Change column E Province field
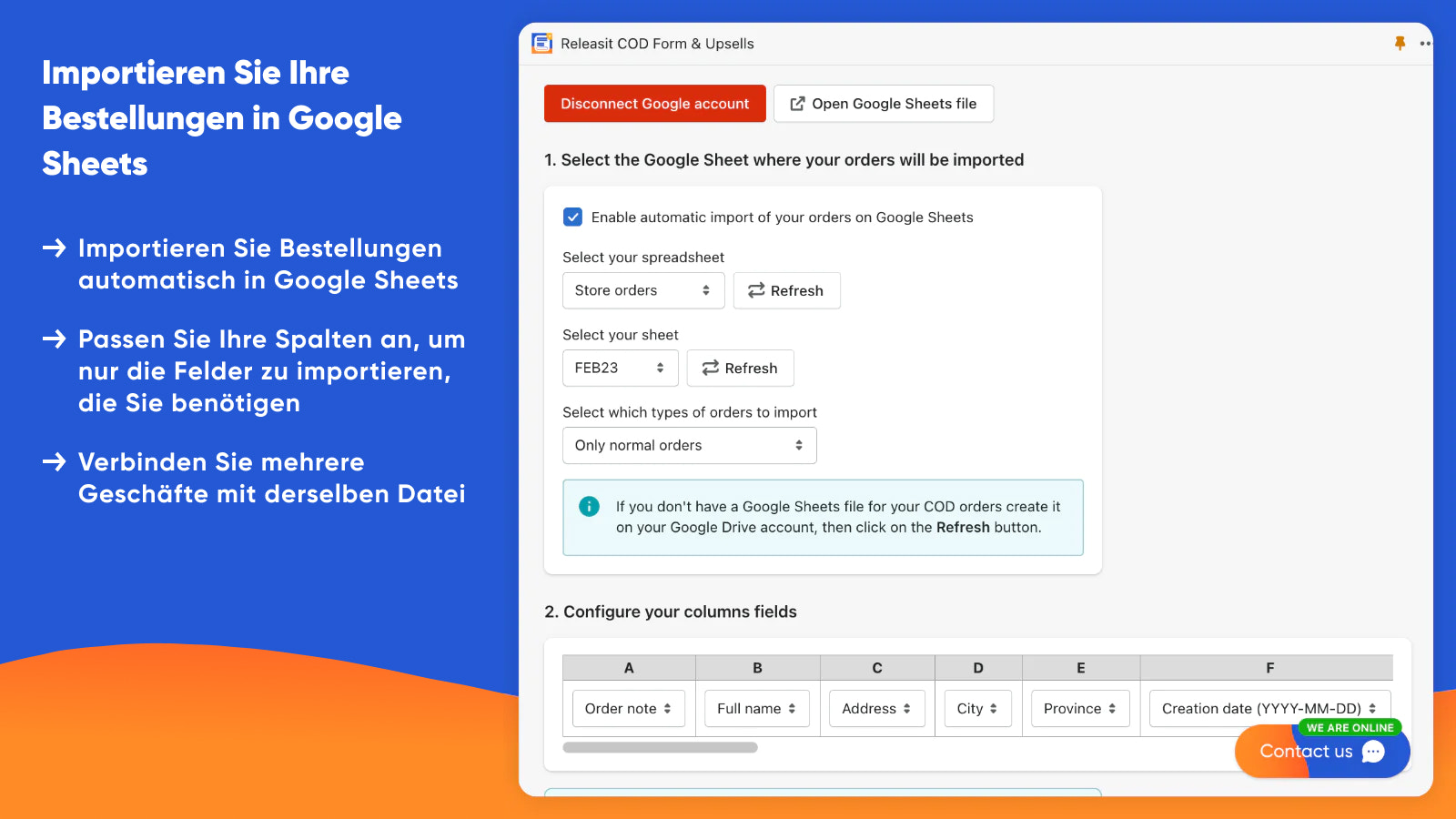Screen dimensions: 1456x819 click(1080, 708)
